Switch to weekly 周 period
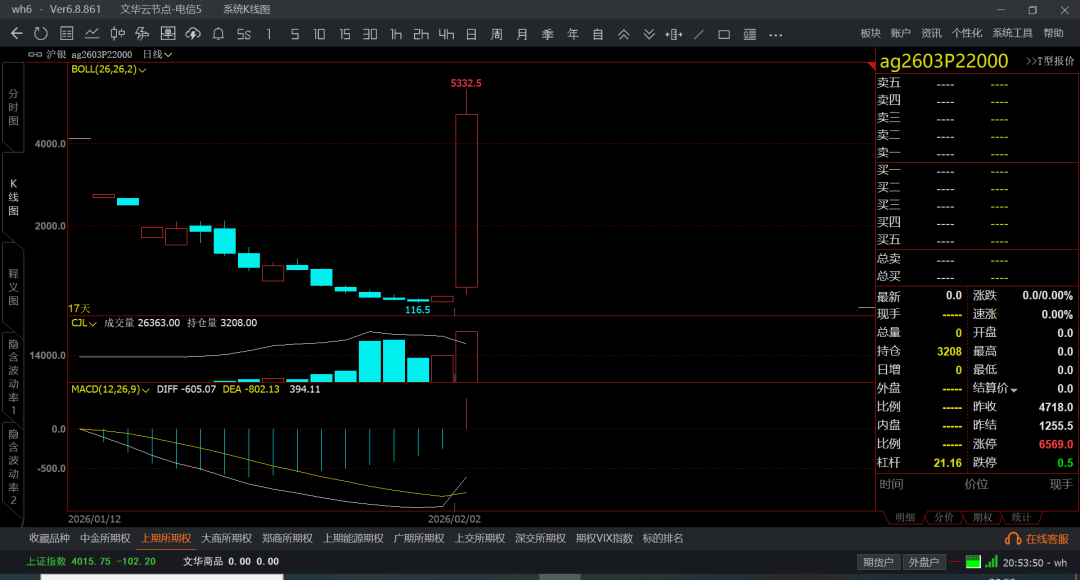Screen dimensions: 1080x580 (497, 34)
